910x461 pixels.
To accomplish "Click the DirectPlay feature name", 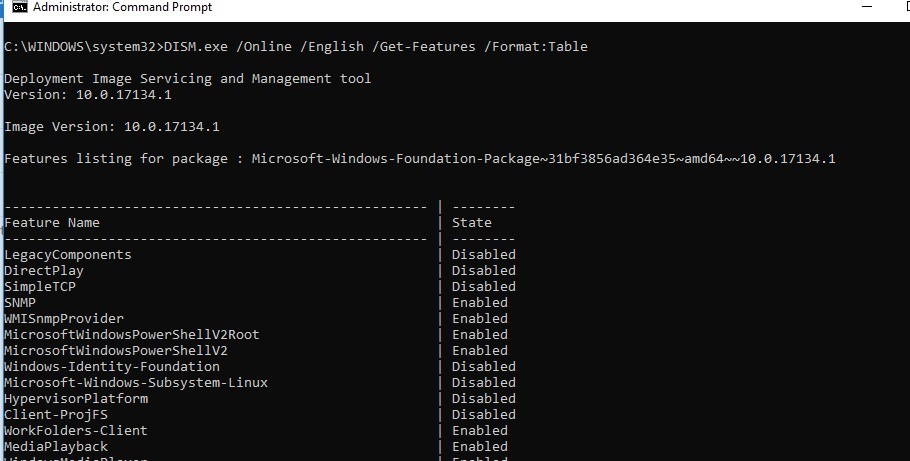I will click(44, 270).
